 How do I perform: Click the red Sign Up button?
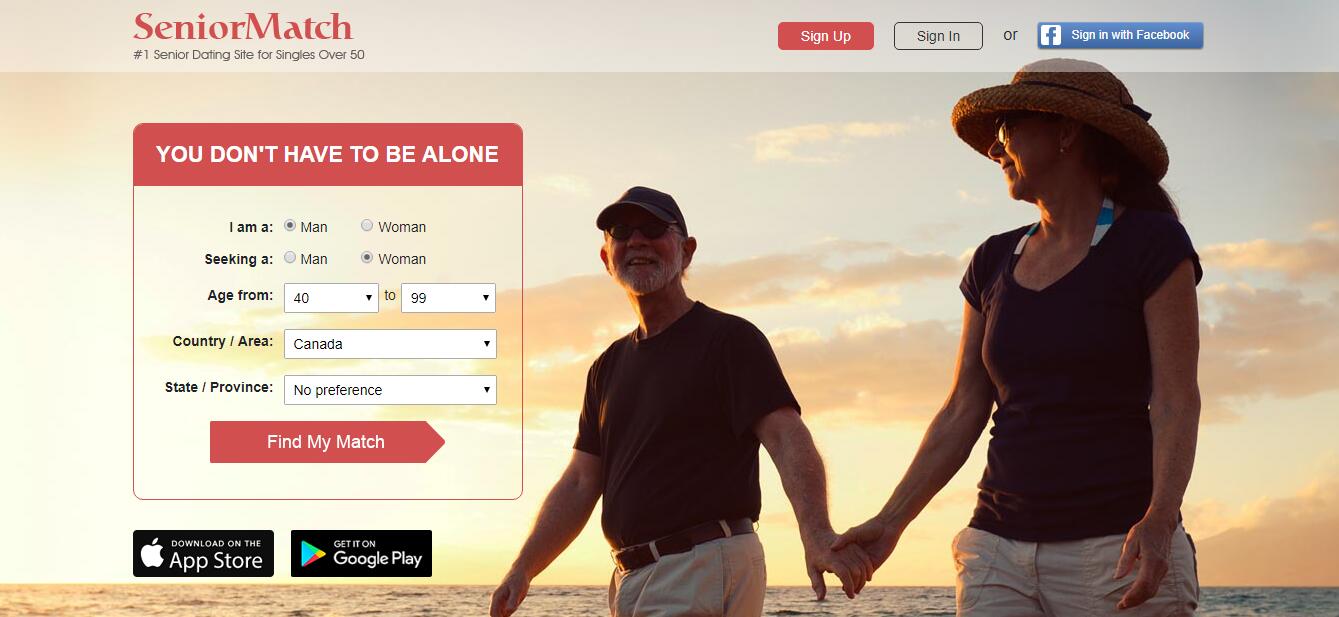pos(826,36)
